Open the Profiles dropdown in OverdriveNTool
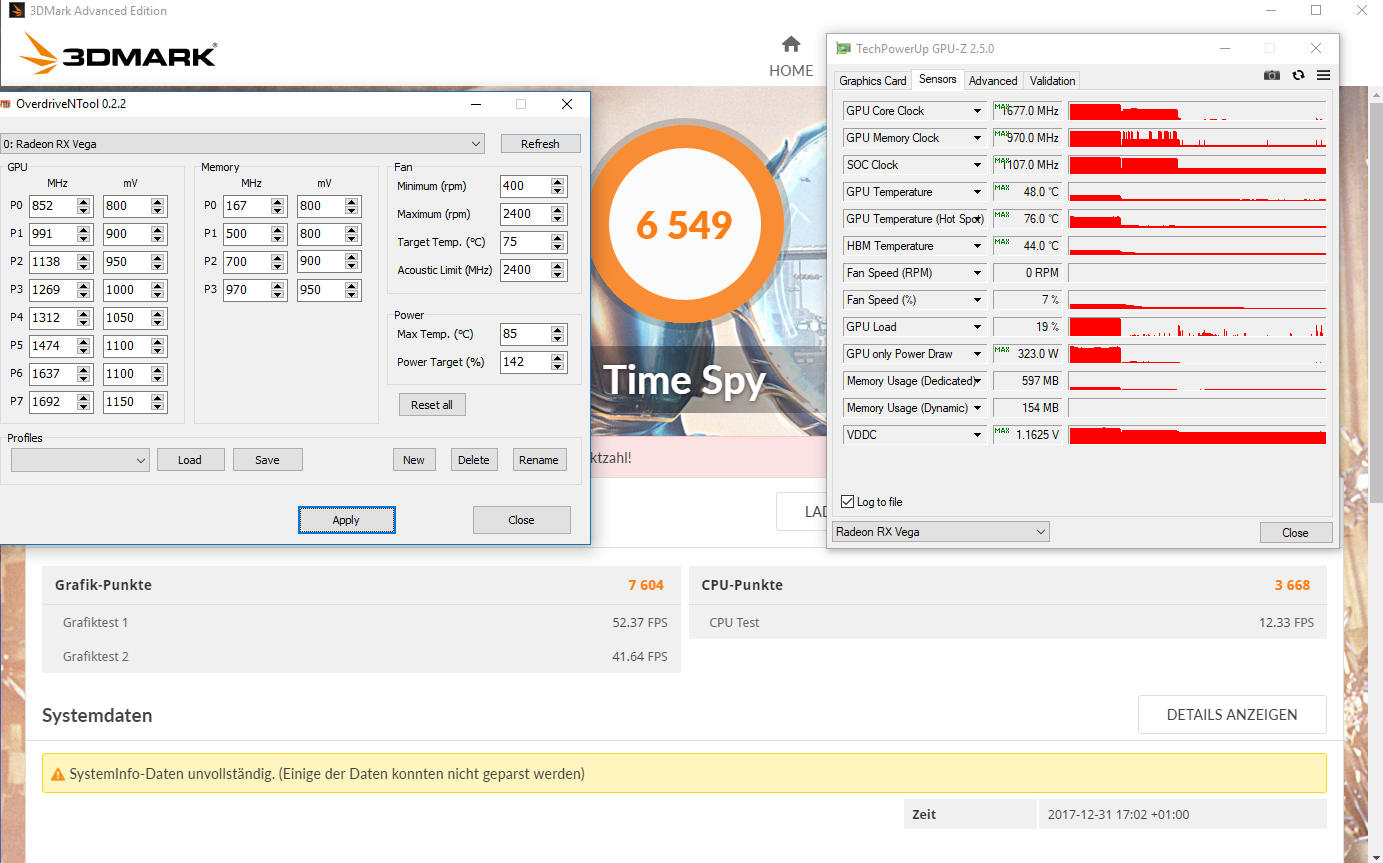 tap(80, 460)
